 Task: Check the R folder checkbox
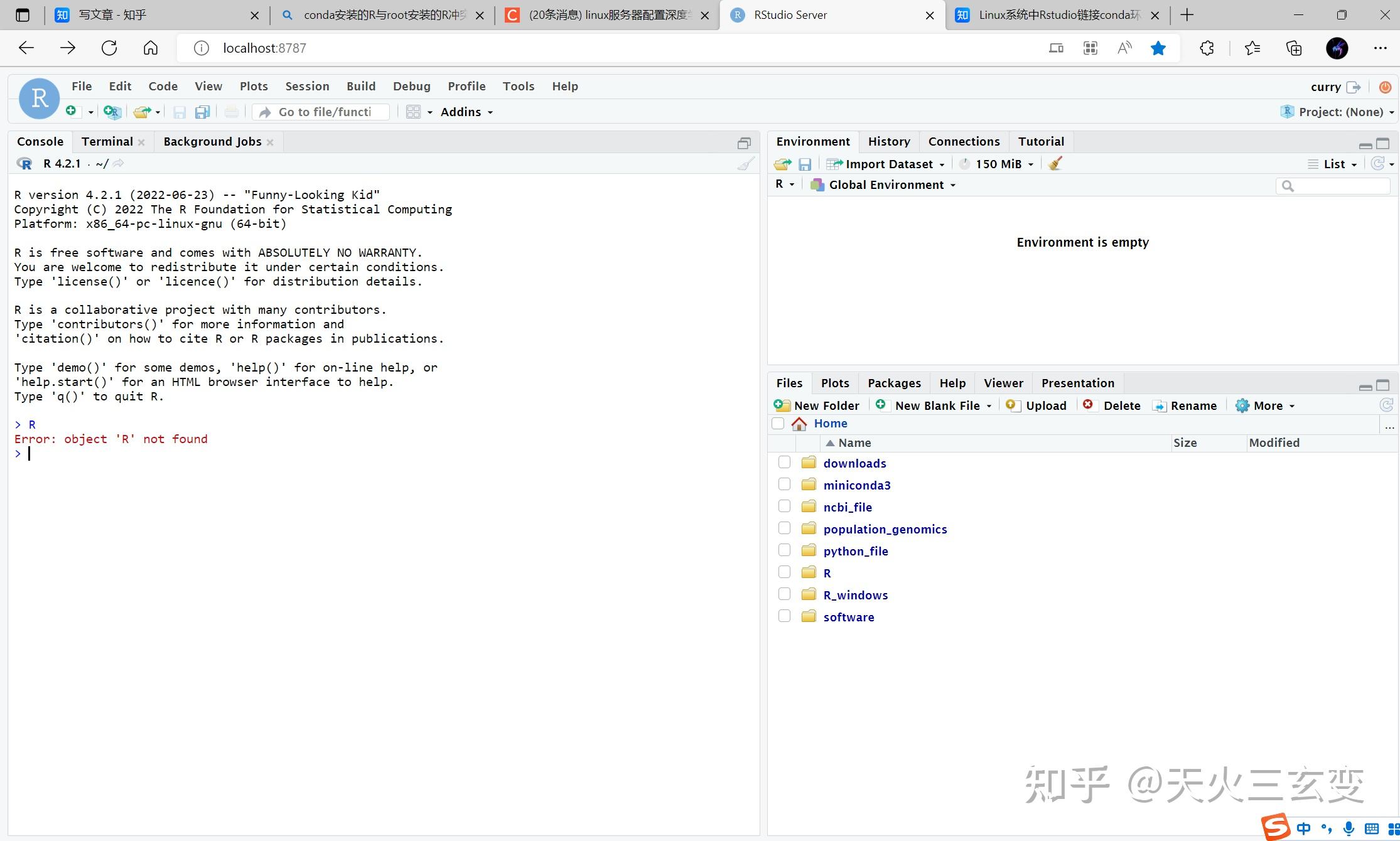tap(784, 572)
